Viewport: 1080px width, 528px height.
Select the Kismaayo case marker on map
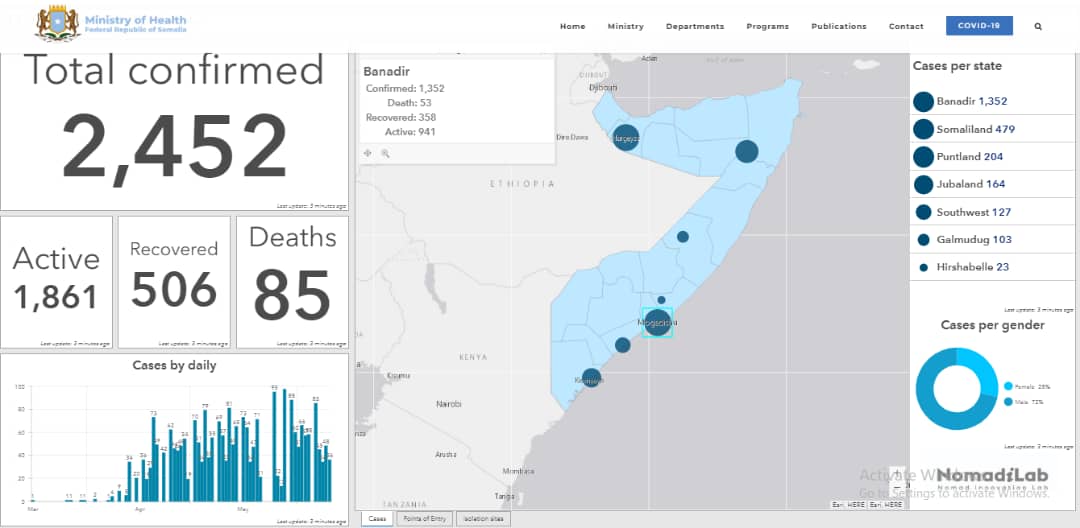click(x=591, y=379)
